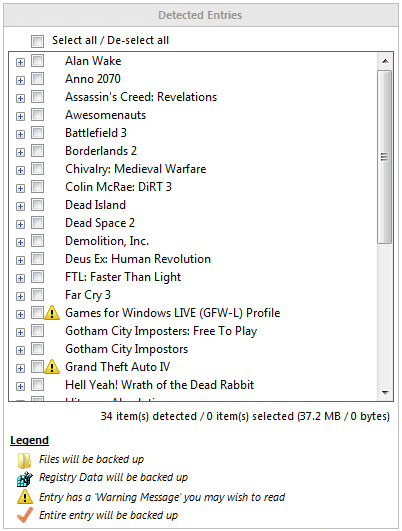Click 'Entire entry will be backed up' text
Viewport: 402px width, 531px height.
tap(108, 515)
